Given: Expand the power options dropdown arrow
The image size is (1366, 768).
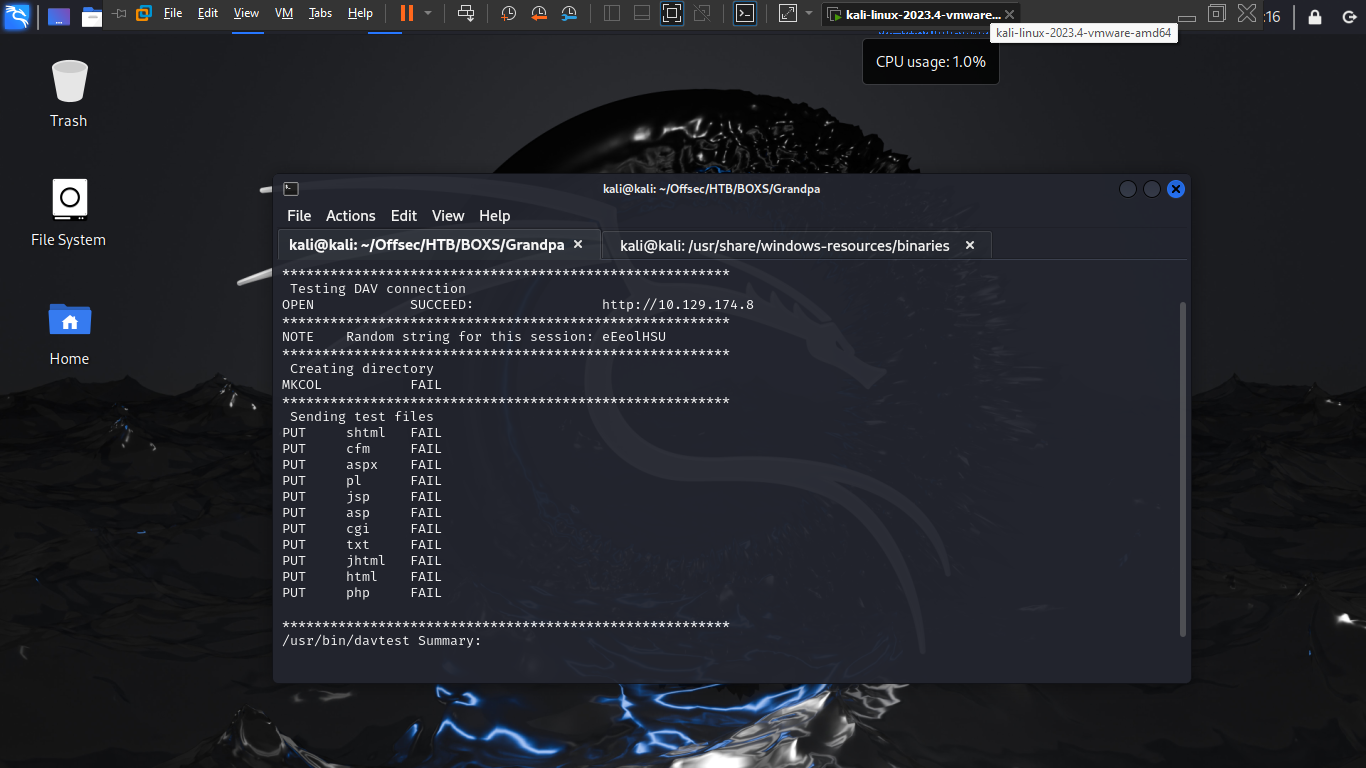Looking at the screenshot, I should (428, 13).
